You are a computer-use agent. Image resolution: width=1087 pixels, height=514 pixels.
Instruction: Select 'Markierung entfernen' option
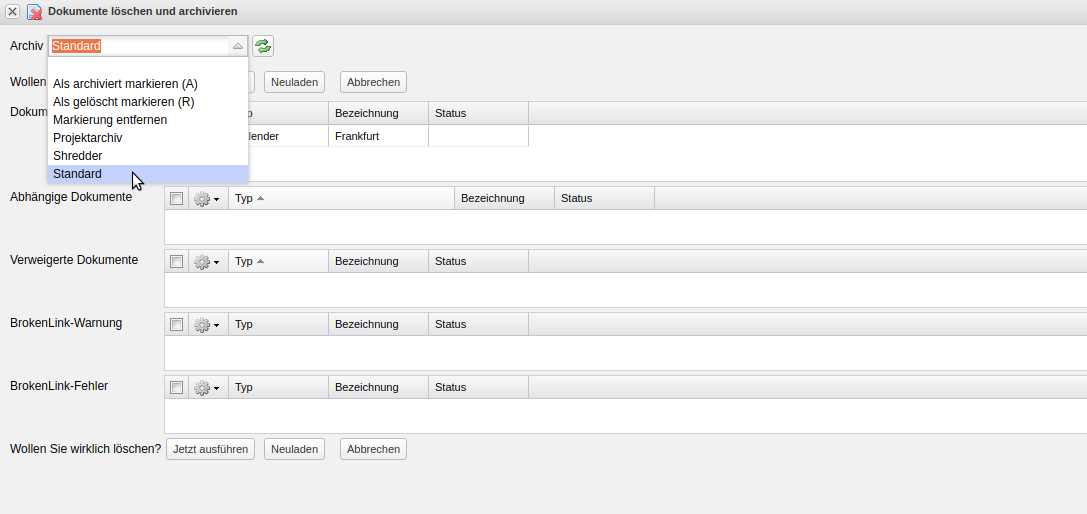click(110, 120)
